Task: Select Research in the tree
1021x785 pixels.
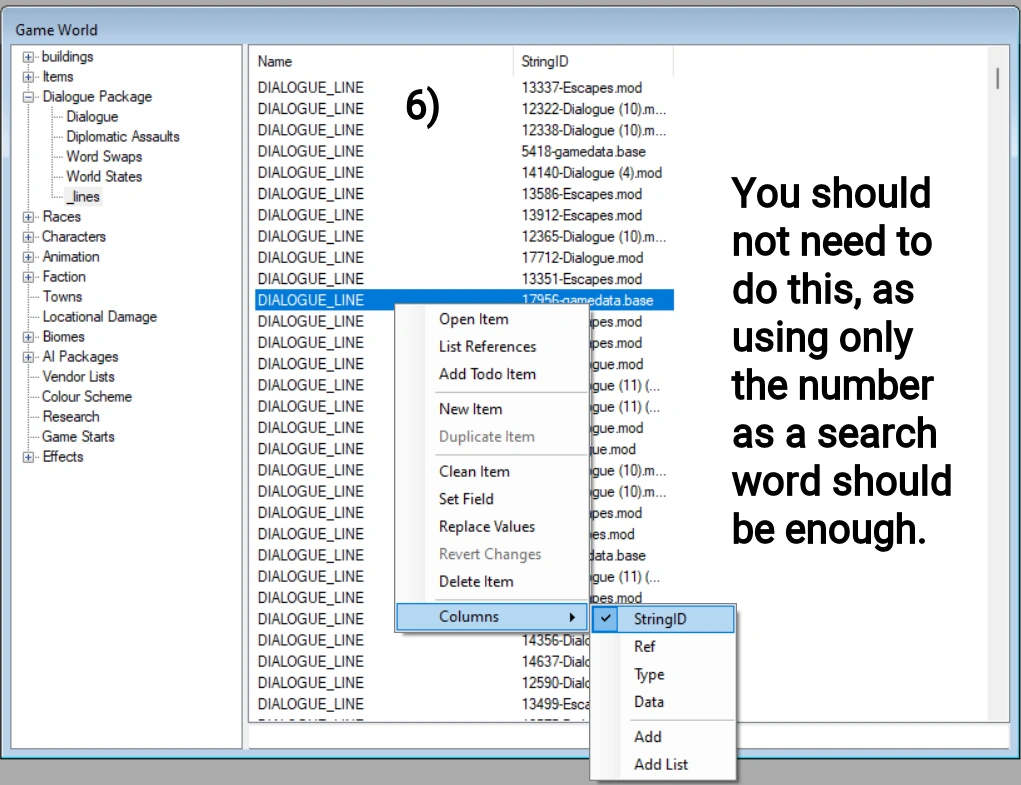Action: pyautogui.click(x=71, y=417)
